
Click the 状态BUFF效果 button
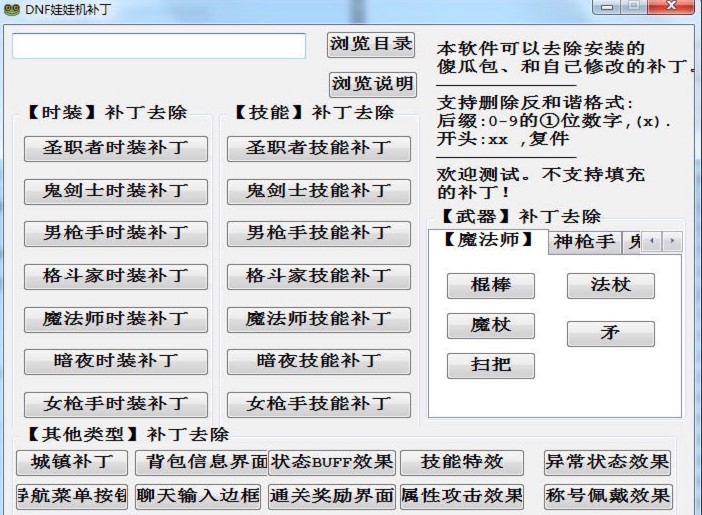pos(332,463)
